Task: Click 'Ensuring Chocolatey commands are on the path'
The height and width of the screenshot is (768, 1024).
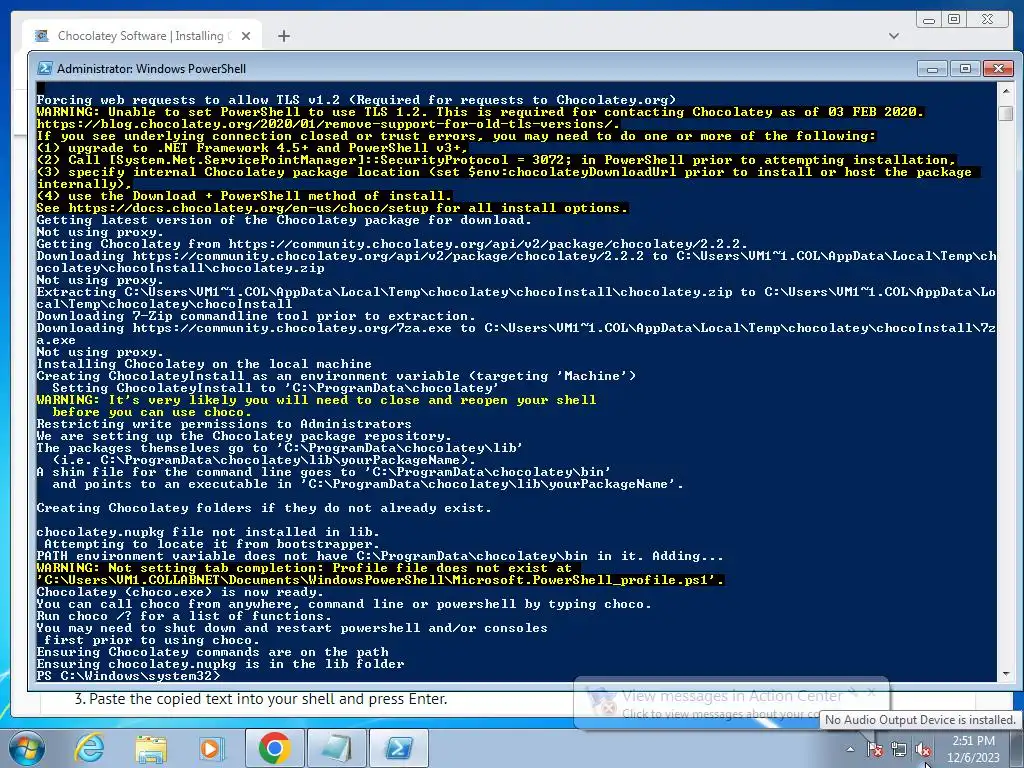Action: click(212, 652)
